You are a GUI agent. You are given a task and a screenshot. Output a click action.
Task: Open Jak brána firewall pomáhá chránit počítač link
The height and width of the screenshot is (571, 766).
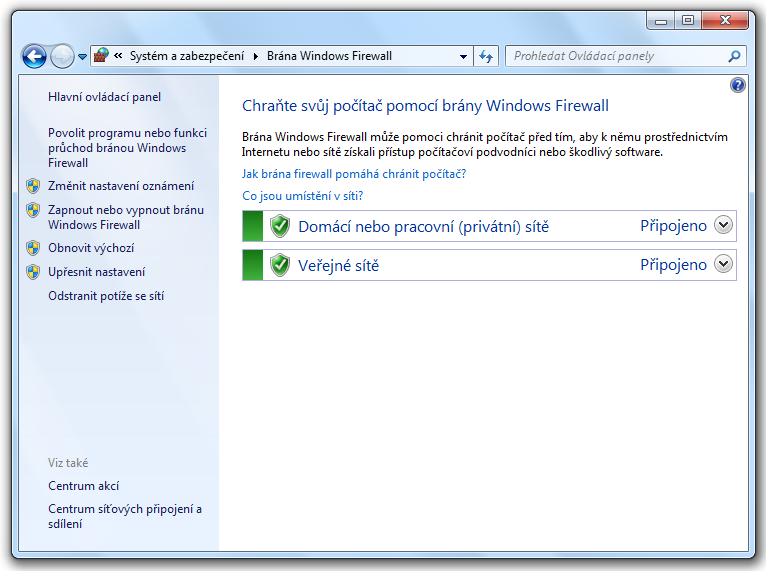pos(354,174)
